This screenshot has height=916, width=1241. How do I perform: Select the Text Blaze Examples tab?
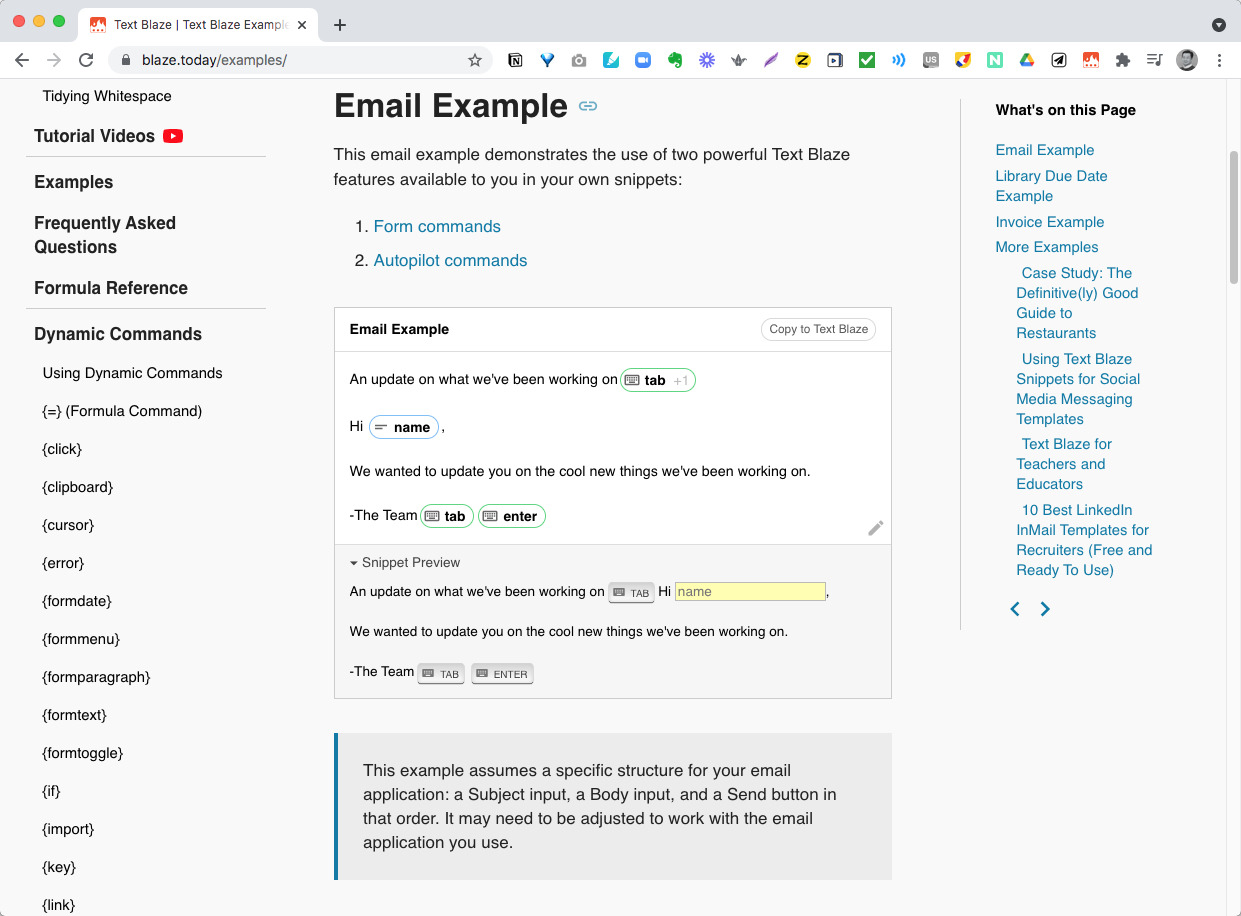198,25
